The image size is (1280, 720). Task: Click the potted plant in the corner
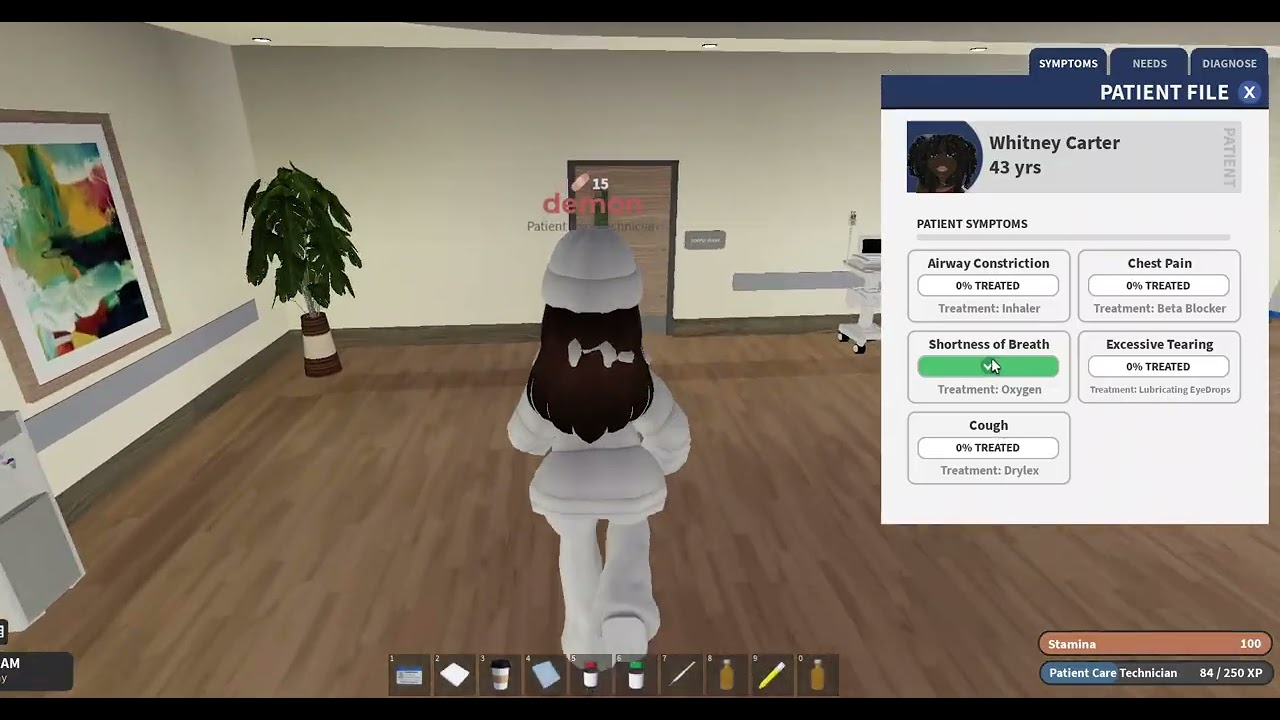tap(303, 268)
